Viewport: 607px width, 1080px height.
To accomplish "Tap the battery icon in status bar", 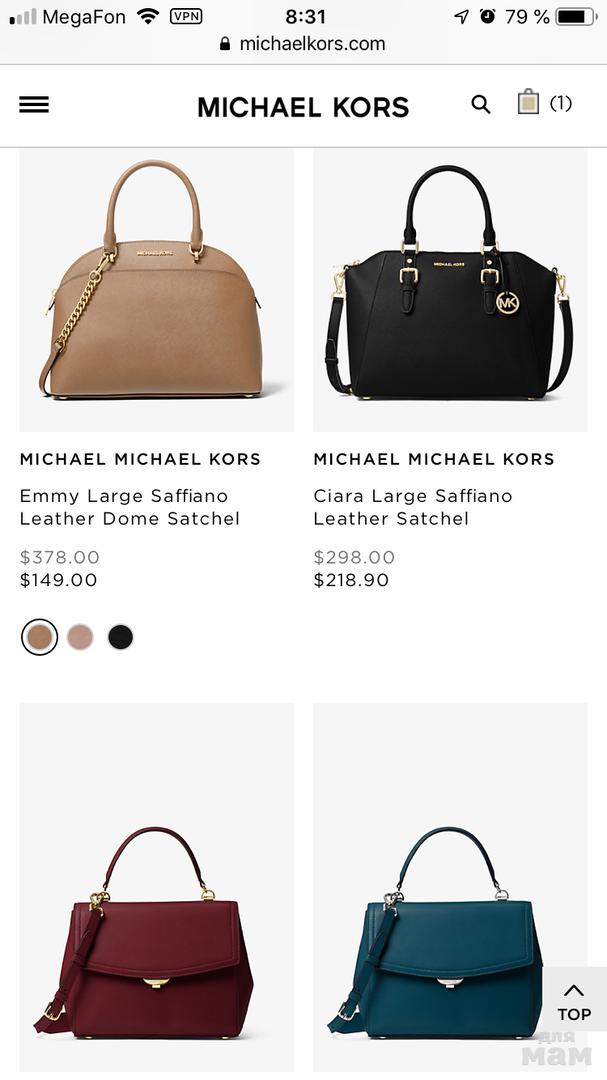I will pos(576,17).
